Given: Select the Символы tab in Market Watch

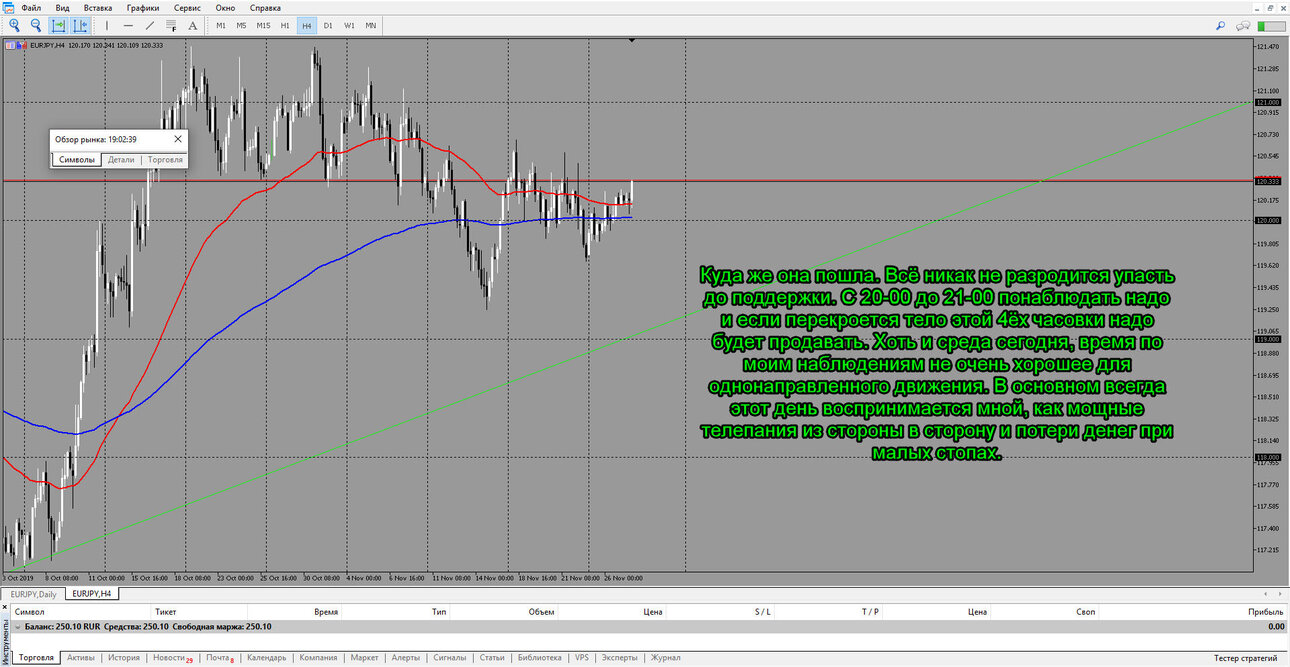Looking at the screenshot, I should (x=76, y=159).
